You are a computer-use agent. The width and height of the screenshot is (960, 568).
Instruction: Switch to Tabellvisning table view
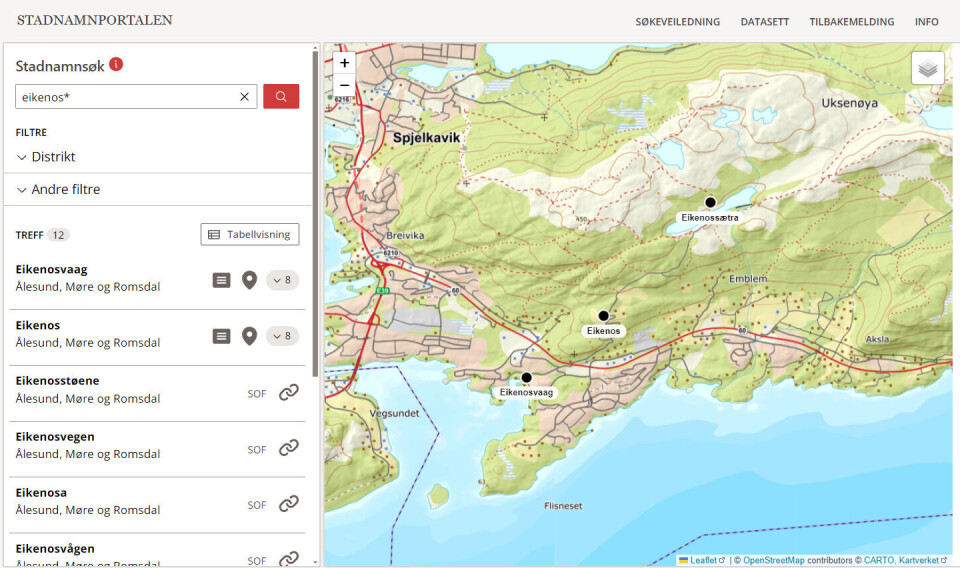click(250, 235)
